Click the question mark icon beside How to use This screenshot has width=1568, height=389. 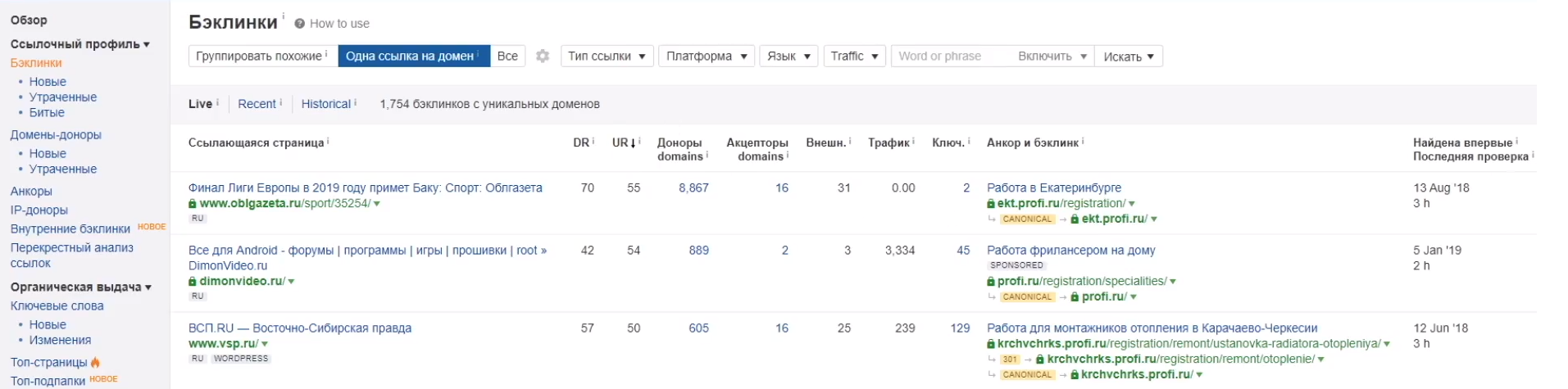click(x=300, y=24)
